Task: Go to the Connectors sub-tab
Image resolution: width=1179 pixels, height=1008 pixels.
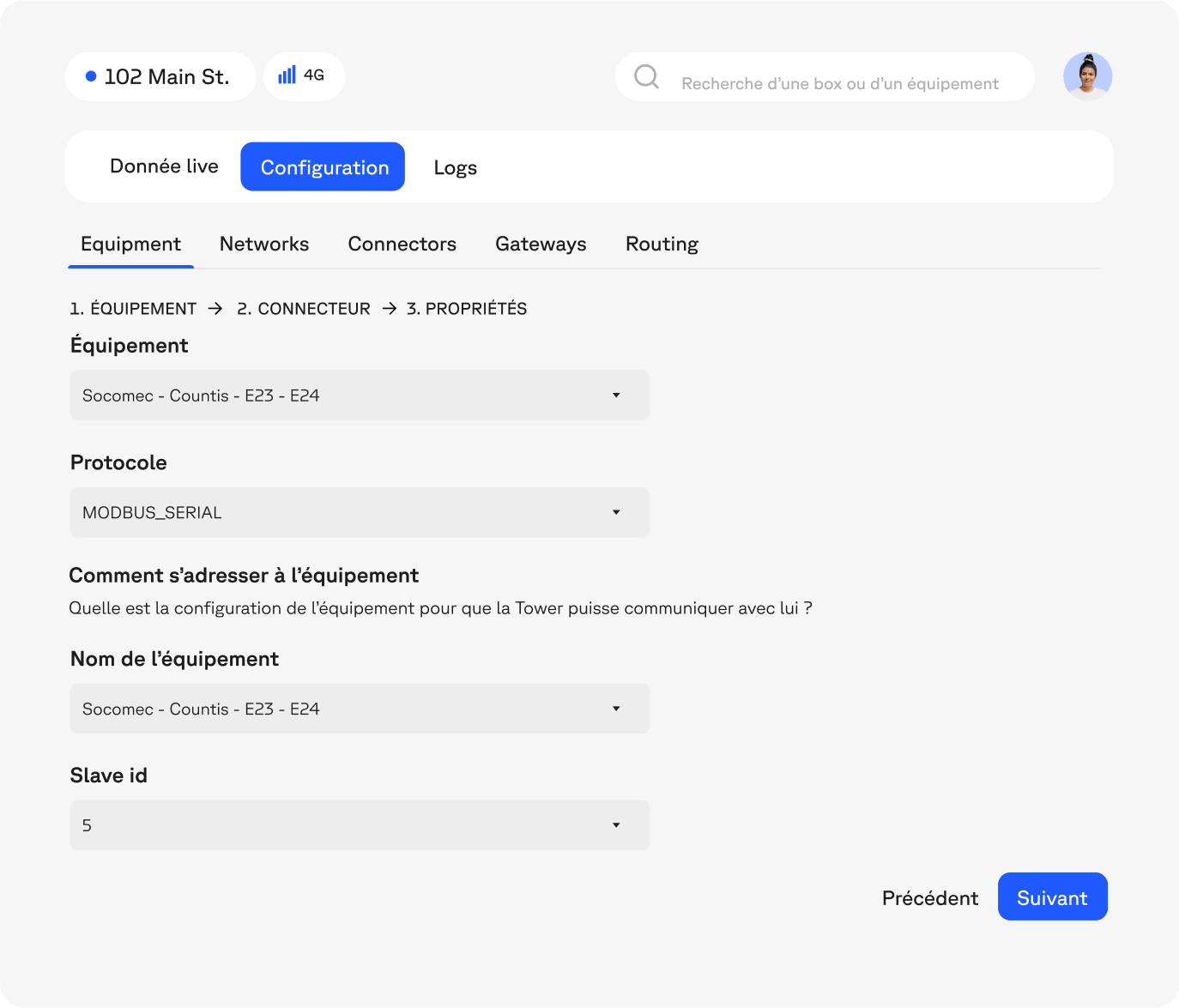Action: pyautogui.click(x=402, y=244)
